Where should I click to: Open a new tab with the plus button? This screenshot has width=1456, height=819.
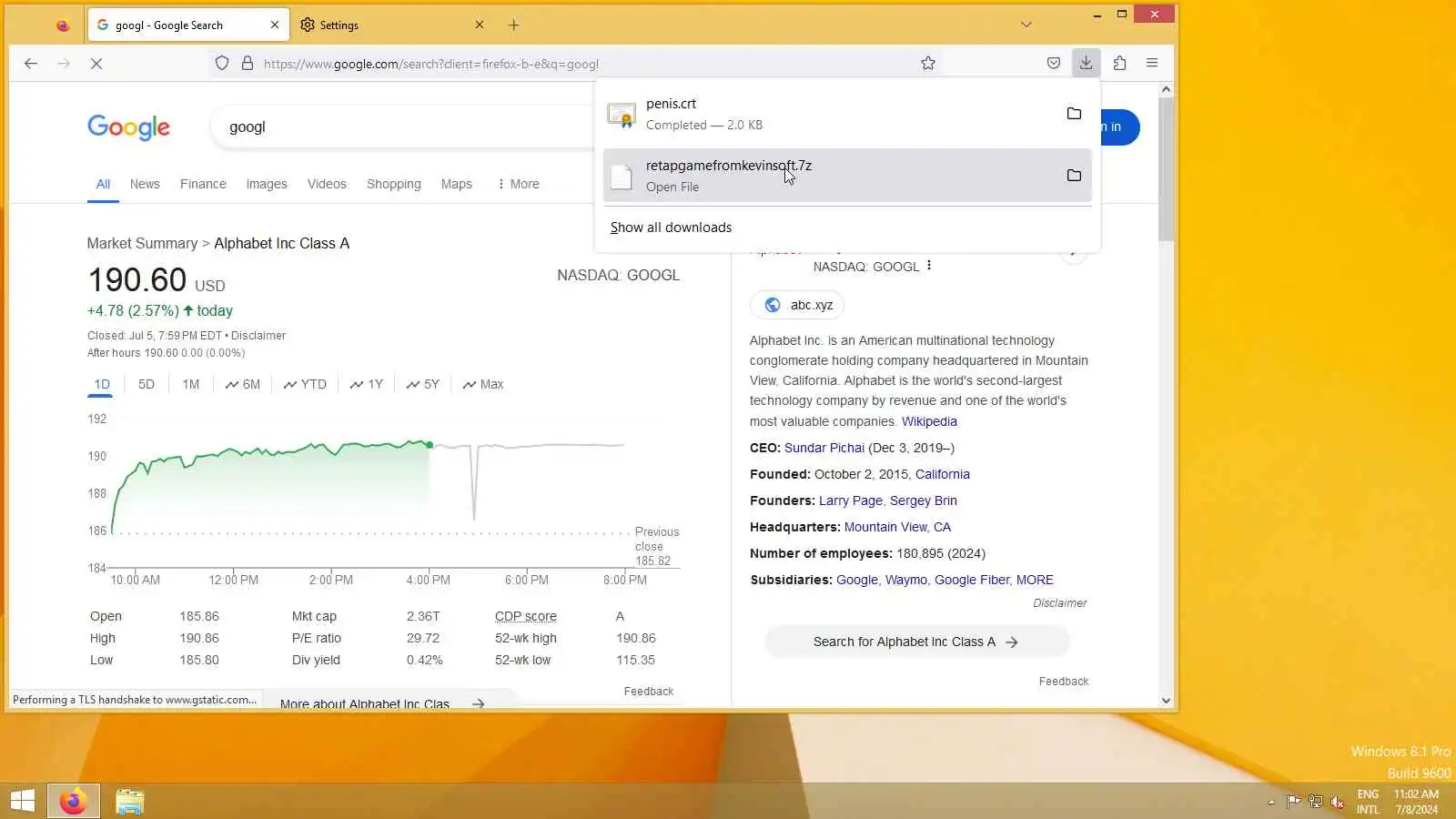[514, 25]
